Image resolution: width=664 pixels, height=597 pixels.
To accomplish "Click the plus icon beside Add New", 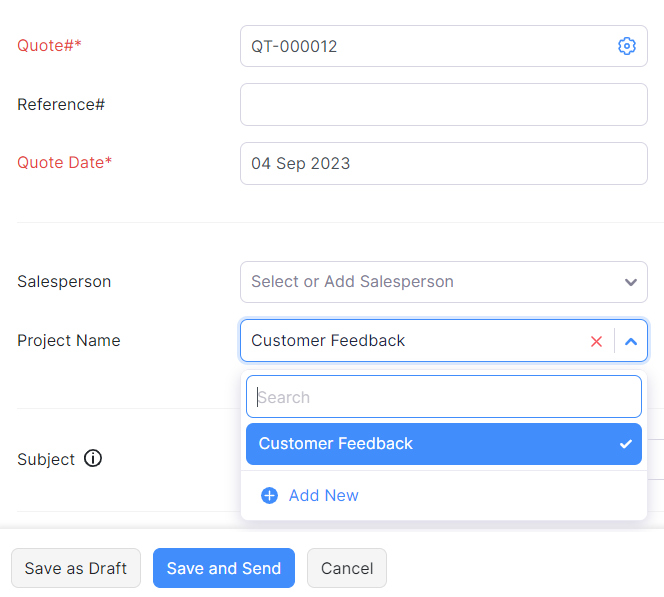I will [269, 495].
